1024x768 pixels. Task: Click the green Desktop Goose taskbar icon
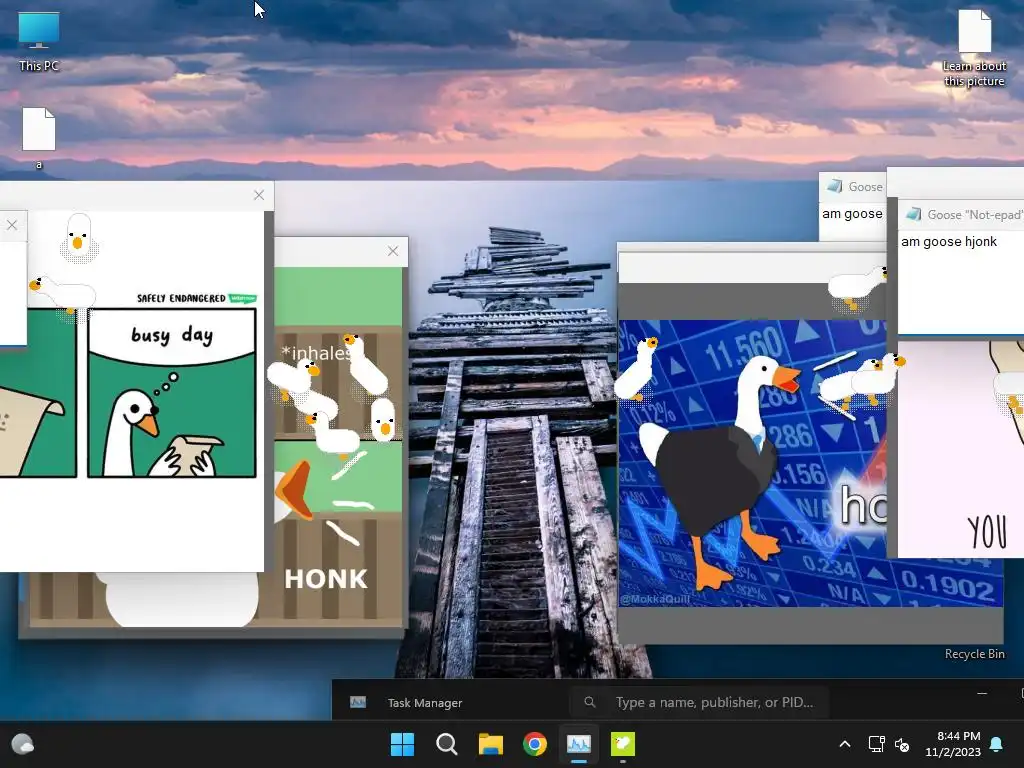[622, 744]
